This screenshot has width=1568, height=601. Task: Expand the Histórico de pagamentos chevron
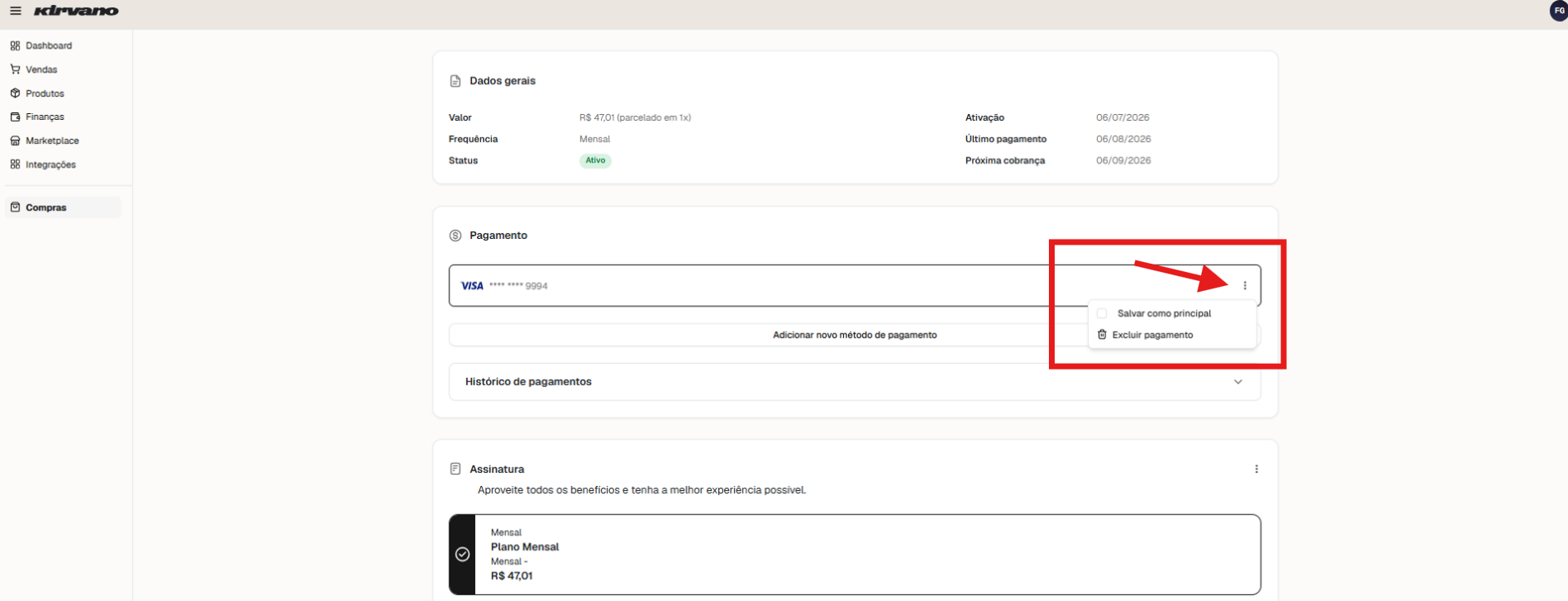point(1238,382)
